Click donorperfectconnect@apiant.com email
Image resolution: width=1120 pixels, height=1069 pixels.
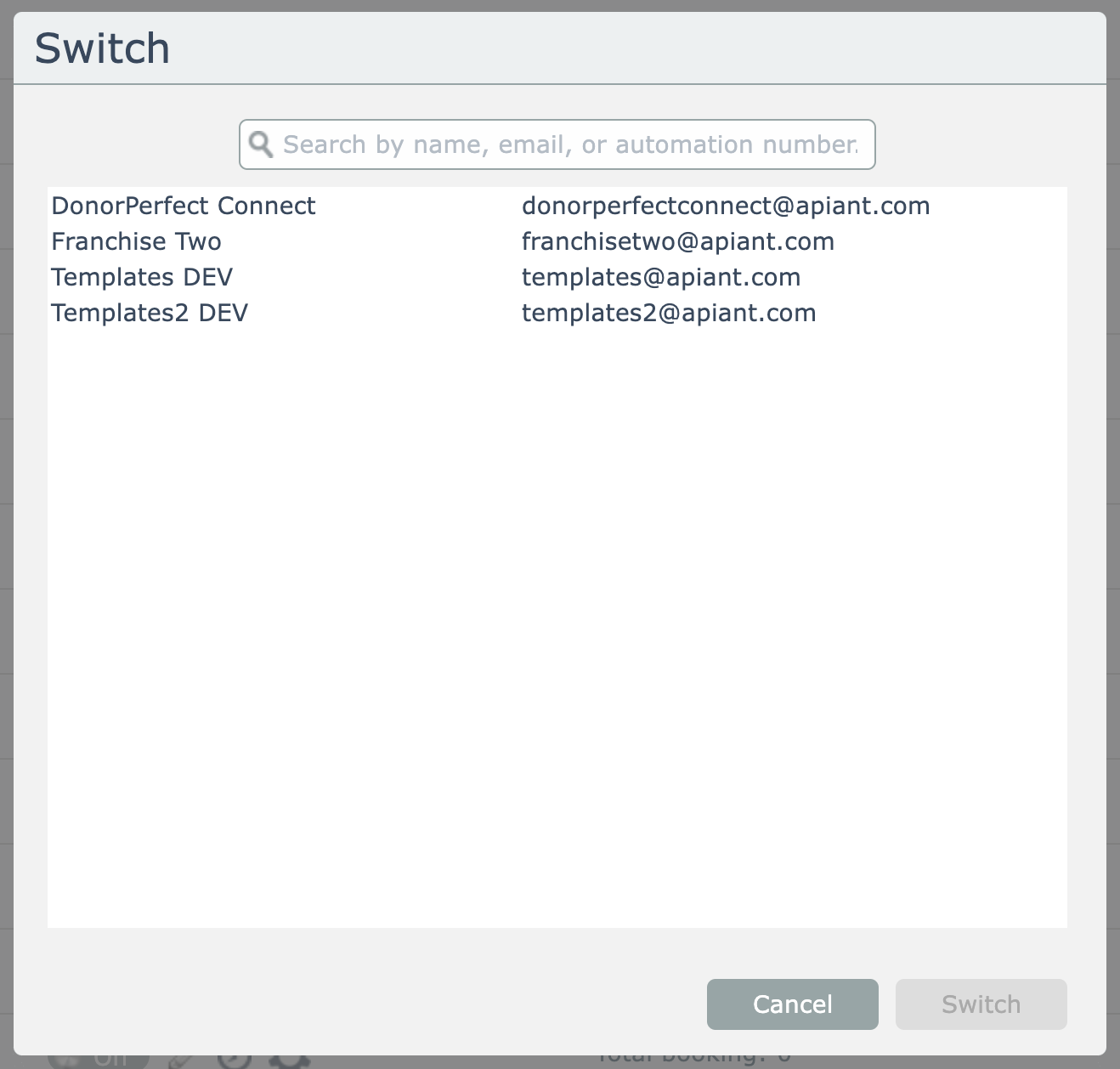[725, 206]
